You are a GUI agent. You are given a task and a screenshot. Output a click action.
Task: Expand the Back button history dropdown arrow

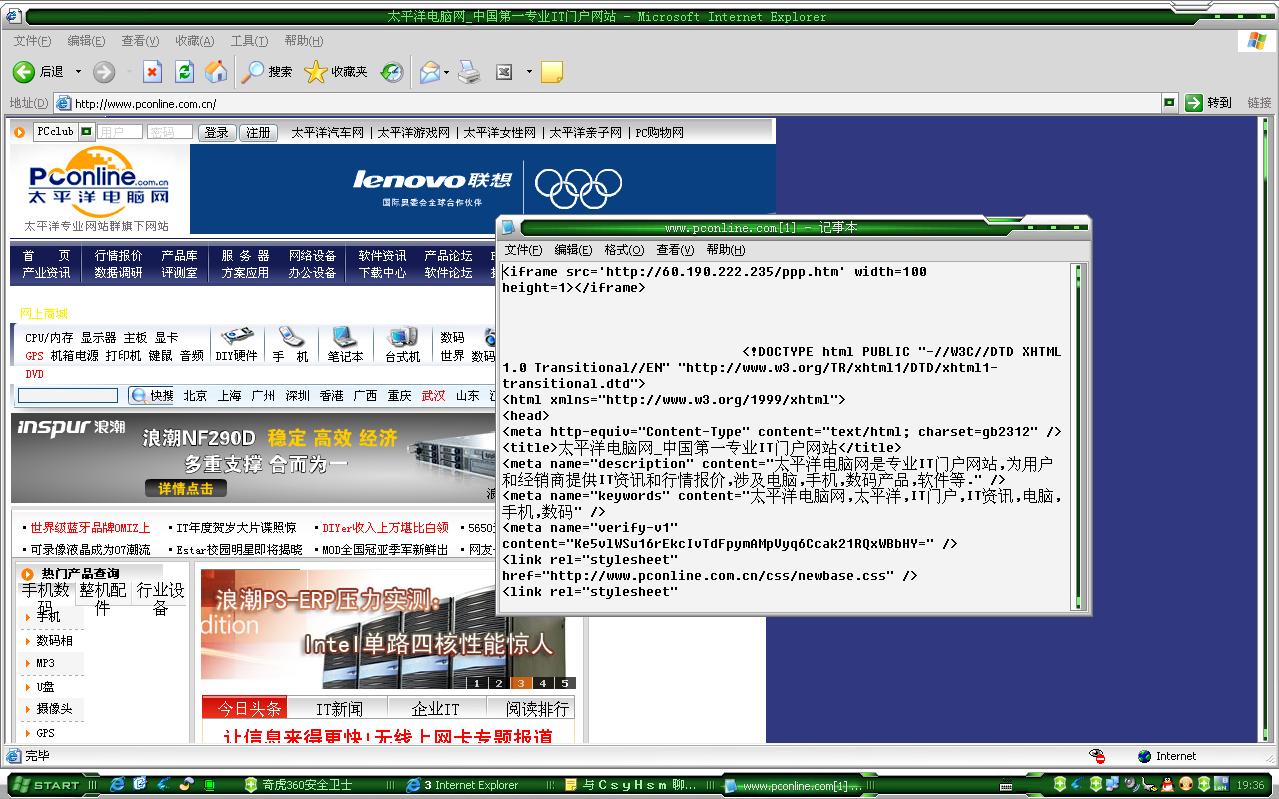coord(77,72)
